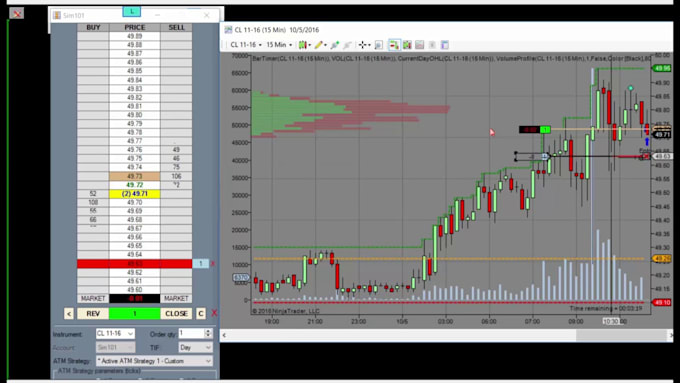
Task: Click the CLOSE position button
Action: [176, 314]
